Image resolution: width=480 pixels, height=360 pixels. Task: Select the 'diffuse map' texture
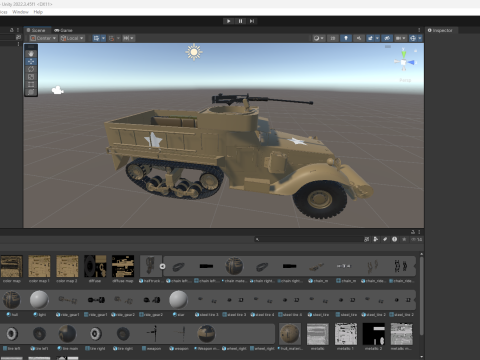click(x=123, y=269)
